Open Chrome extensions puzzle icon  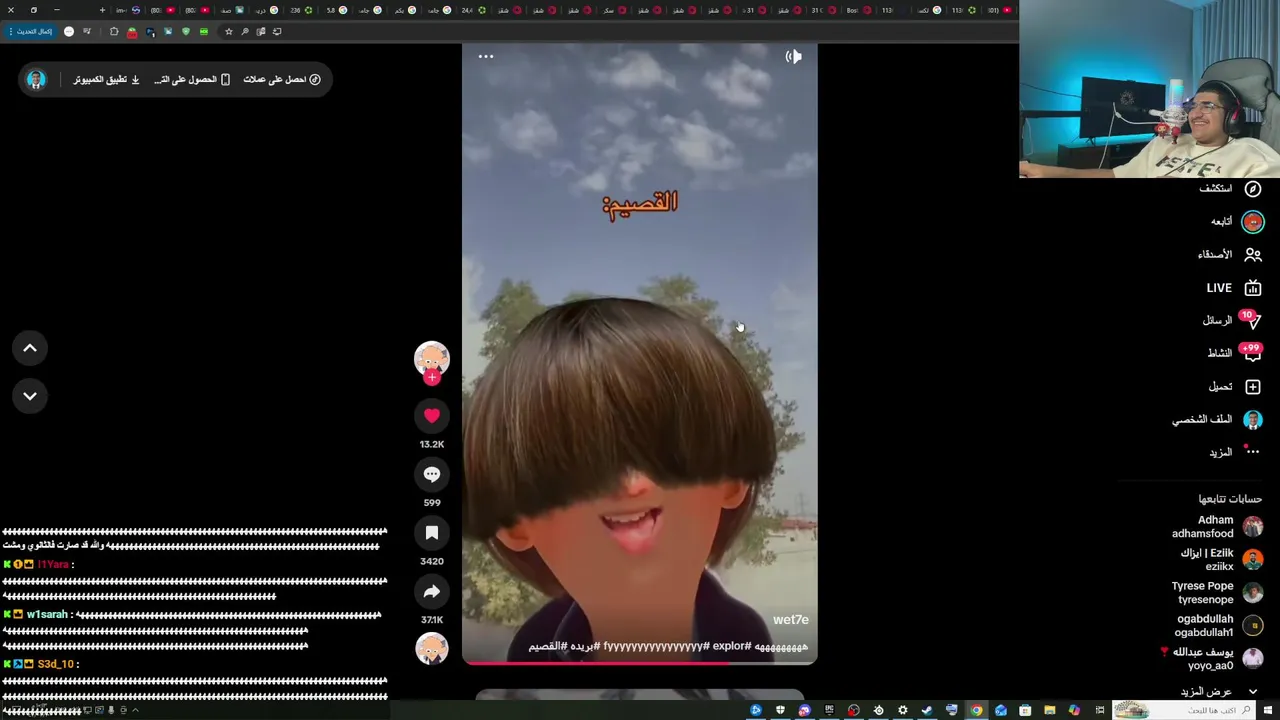point(114,31)
